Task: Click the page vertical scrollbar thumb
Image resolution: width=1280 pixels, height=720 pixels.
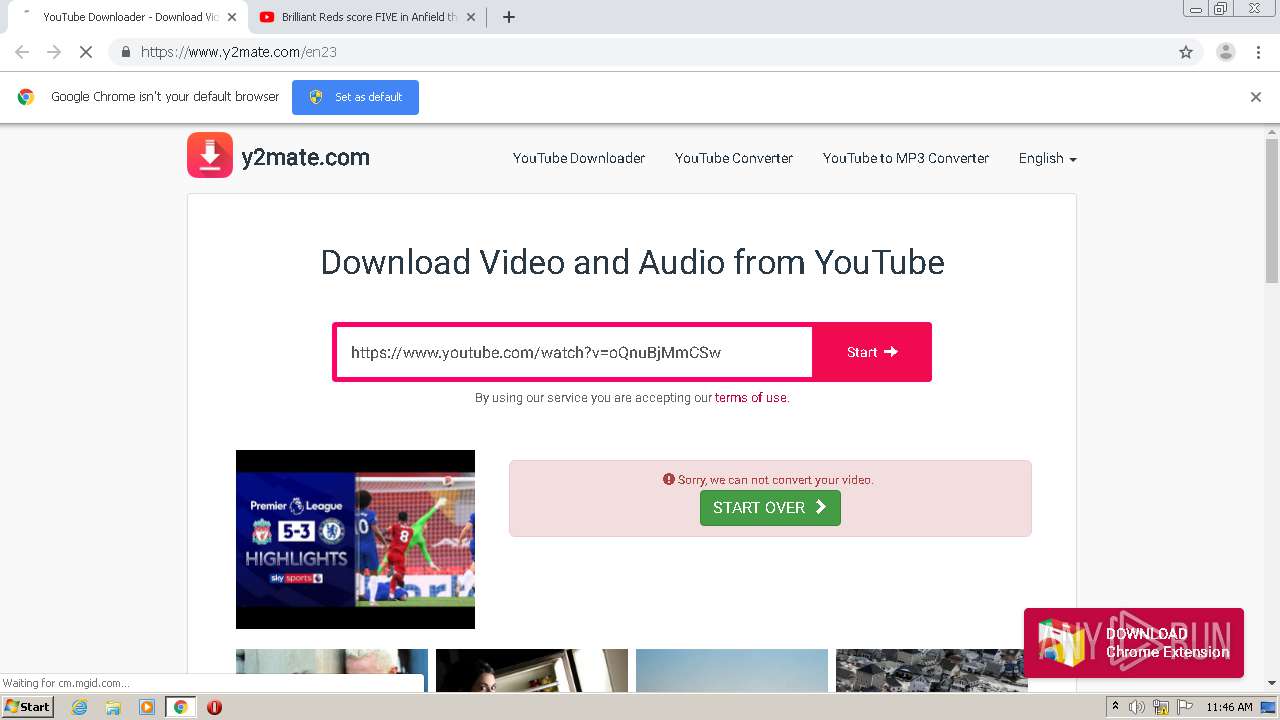Action: click(1272, 210)
